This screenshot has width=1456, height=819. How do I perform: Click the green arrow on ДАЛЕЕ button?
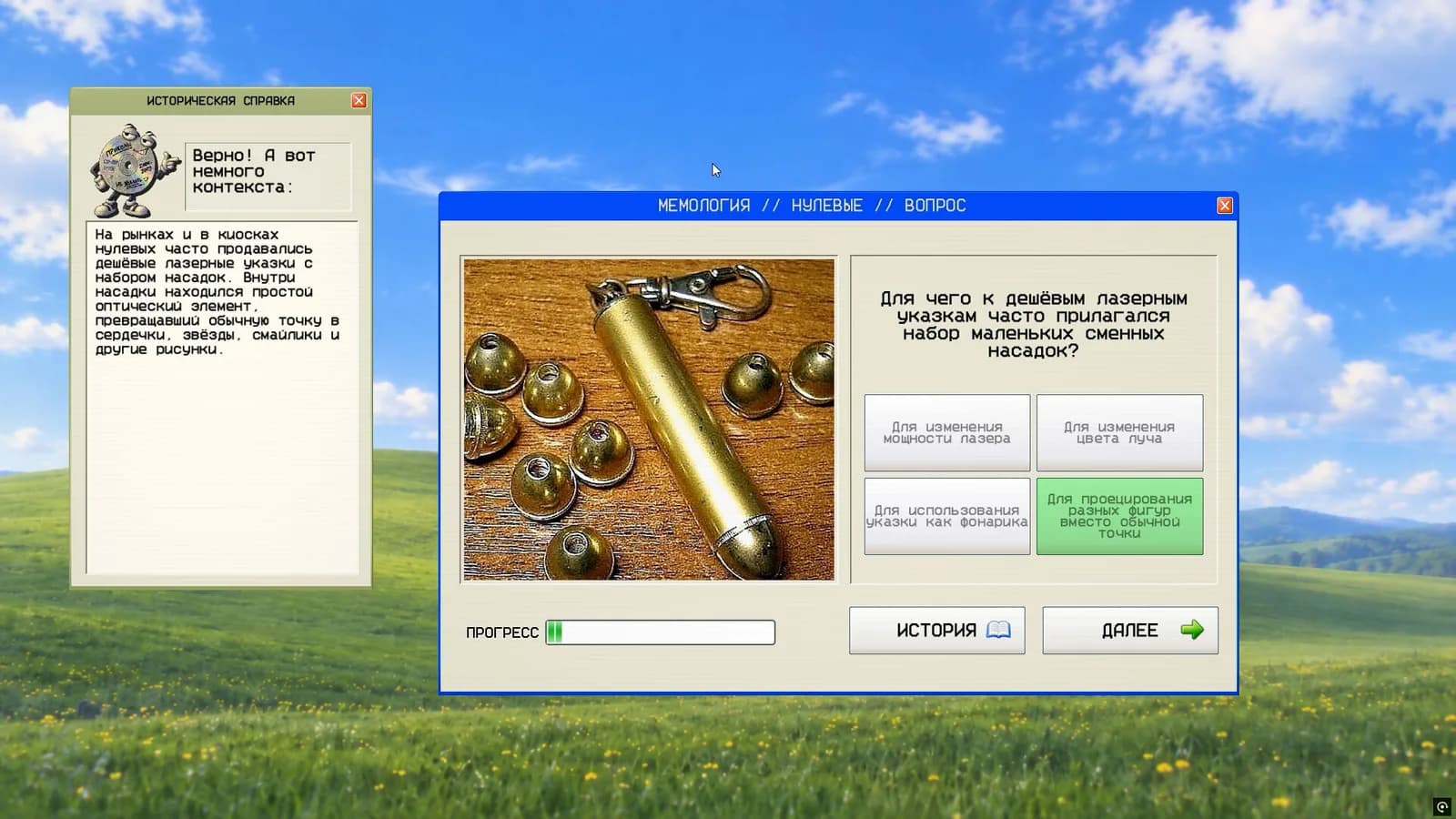click(1192, 630)
